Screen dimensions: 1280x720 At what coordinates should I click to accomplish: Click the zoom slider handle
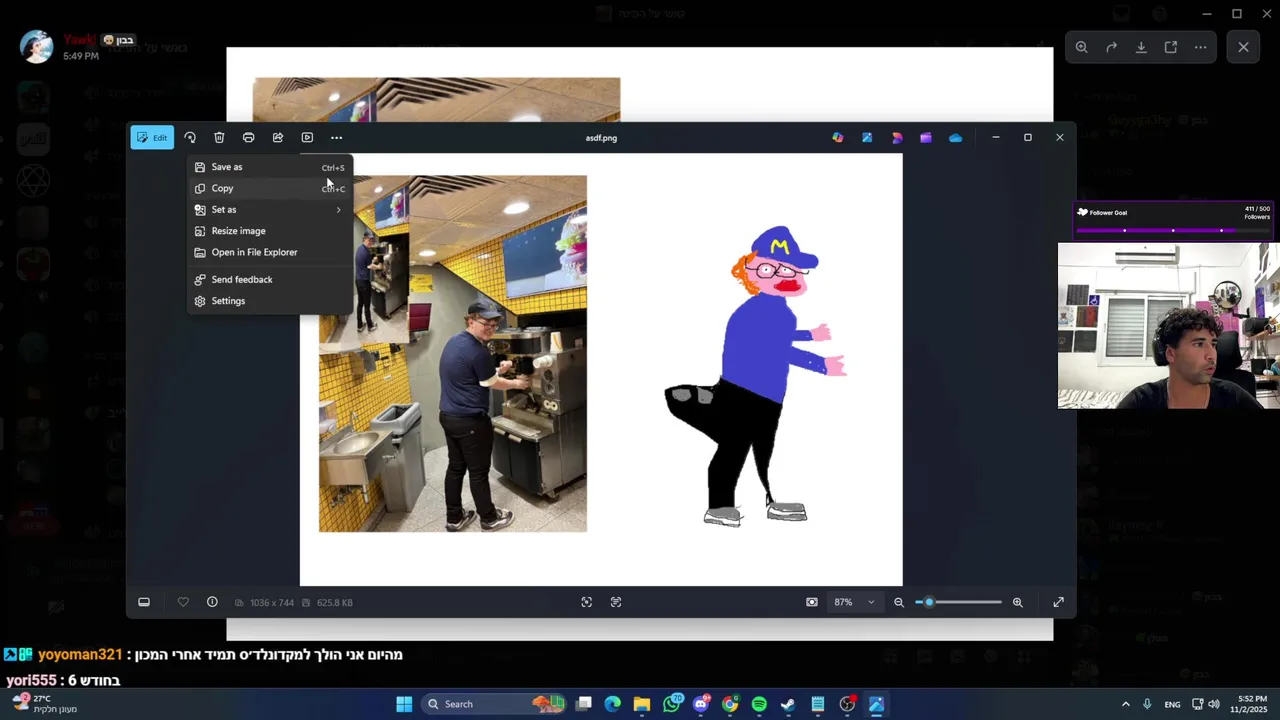[929, 602]
